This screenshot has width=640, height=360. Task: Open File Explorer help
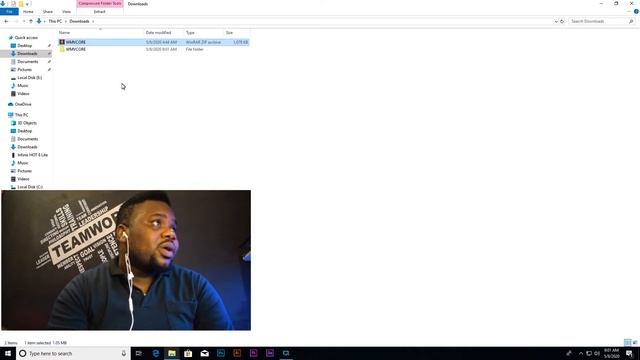636,12
